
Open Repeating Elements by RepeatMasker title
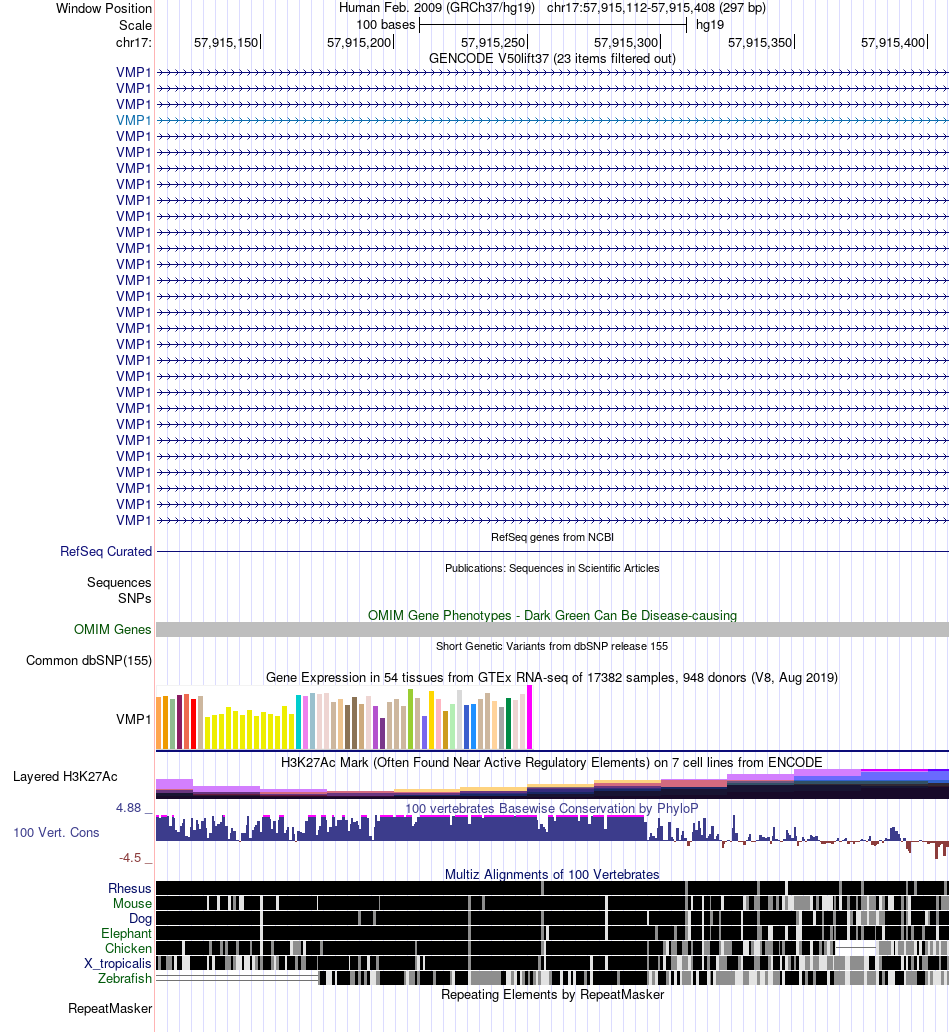tap(552, 994)
